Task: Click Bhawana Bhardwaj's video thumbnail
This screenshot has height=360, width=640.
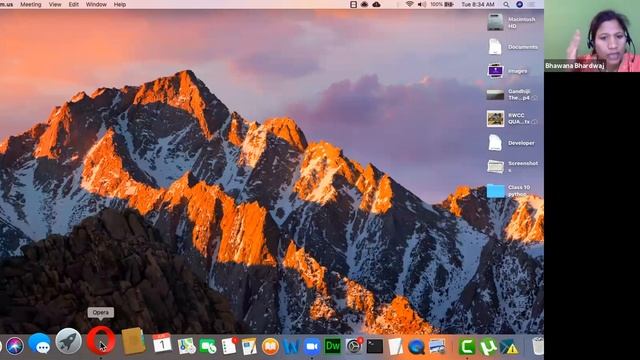Action: (592, 36)
